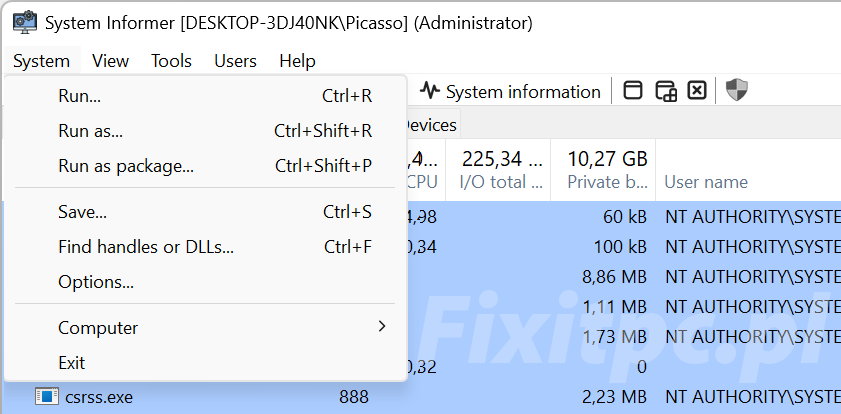Open the Help menu
This screenshot has width=841, height=414.
click(297, 61)
